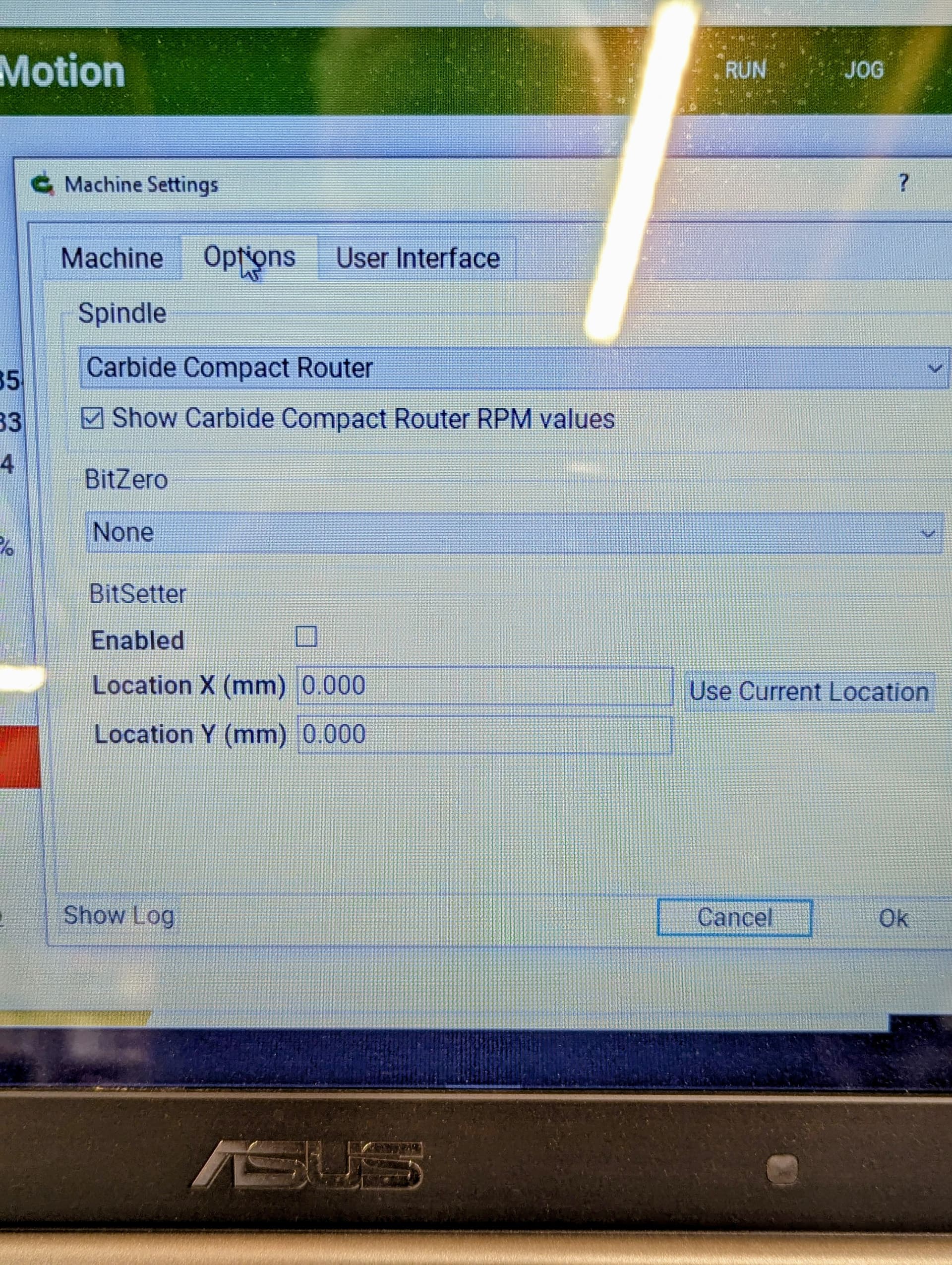Open the User Interface tab
952x1265 pixels.
[417, 258]
